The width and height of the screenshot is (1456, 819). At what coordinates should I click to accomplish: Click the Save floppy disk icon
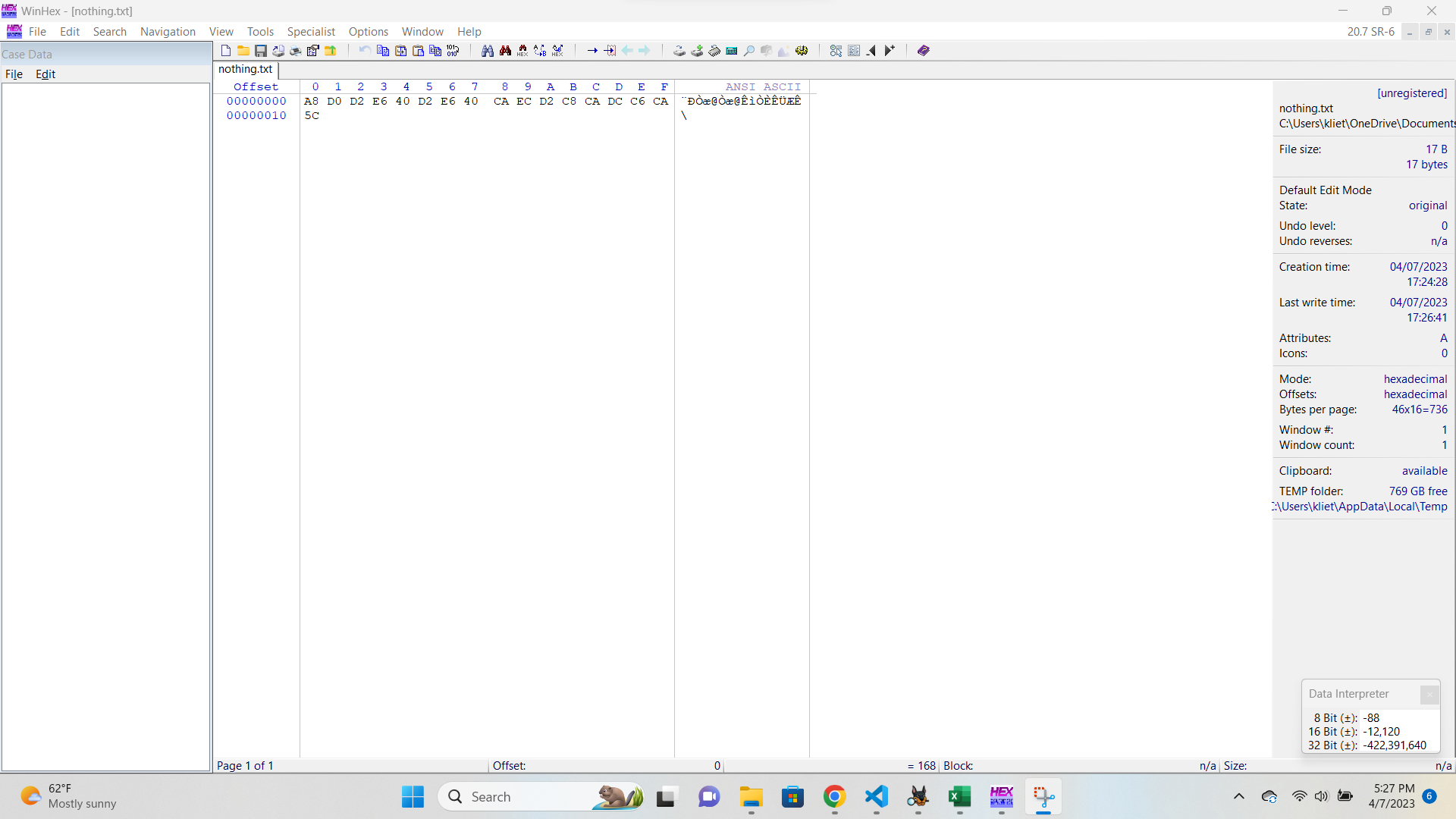point(261,51)
